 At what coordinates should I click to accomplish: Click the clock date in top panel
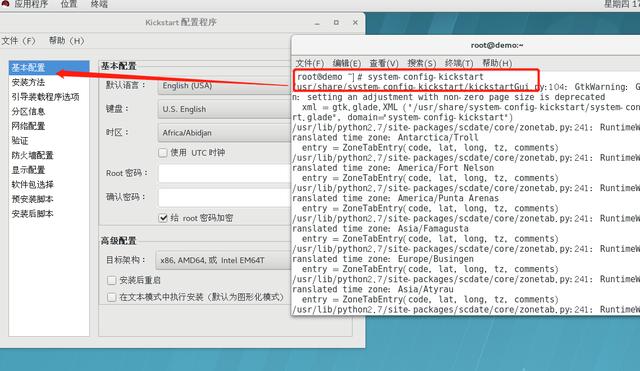tap(622, 4)
